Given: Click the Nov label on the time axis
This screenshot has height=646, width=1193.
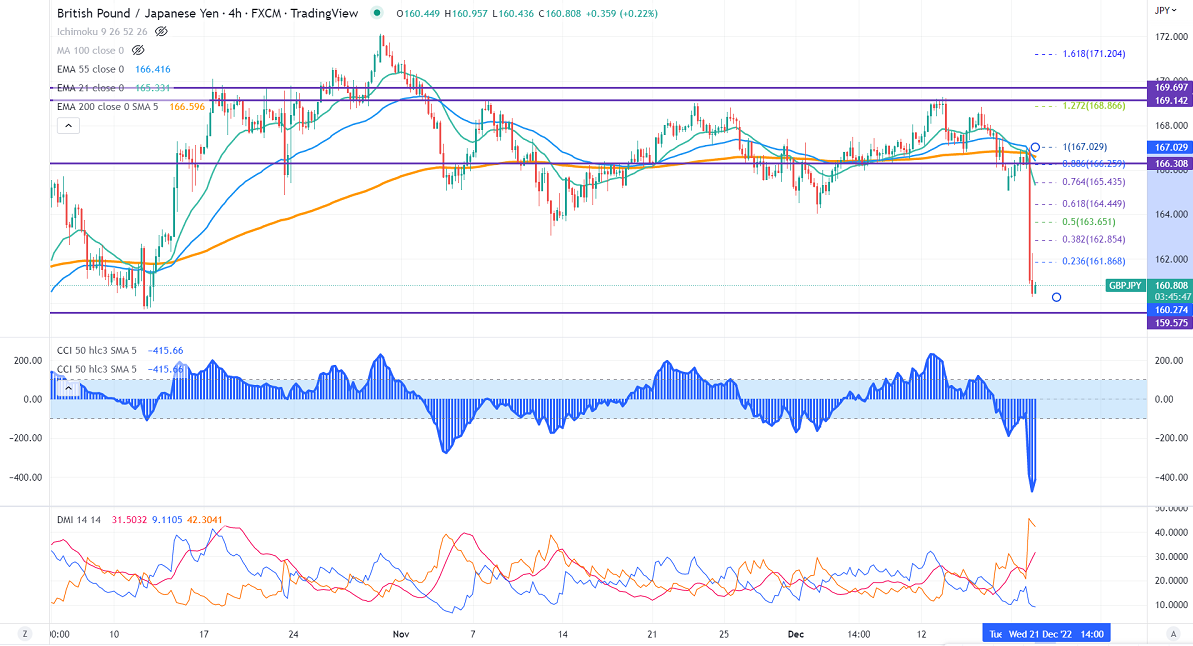Looking at the screenshot, I should [x=401, y=634].
